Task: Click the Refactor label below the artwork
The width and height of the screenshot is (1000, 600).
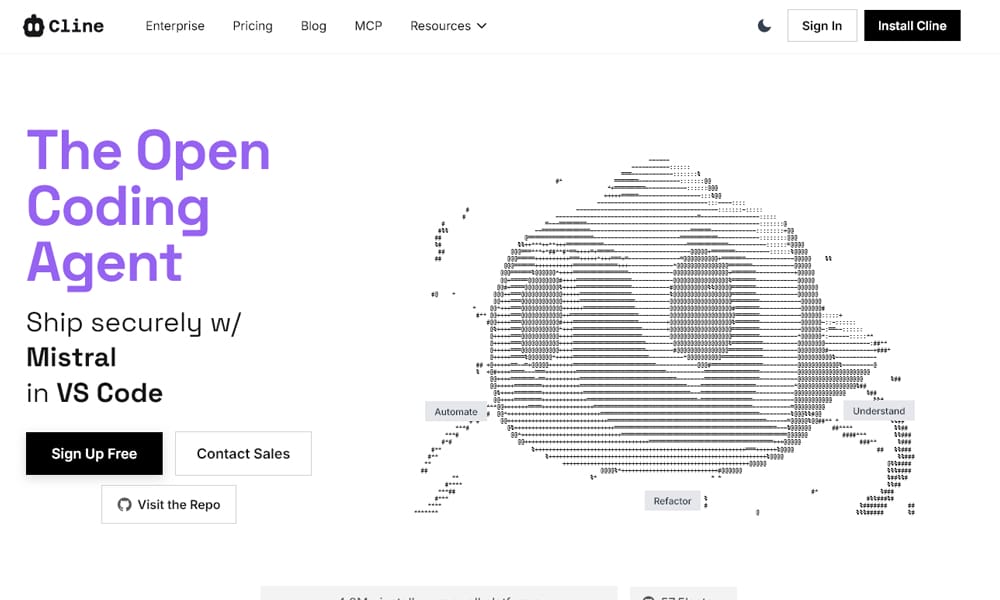Action: coord(672,501)
